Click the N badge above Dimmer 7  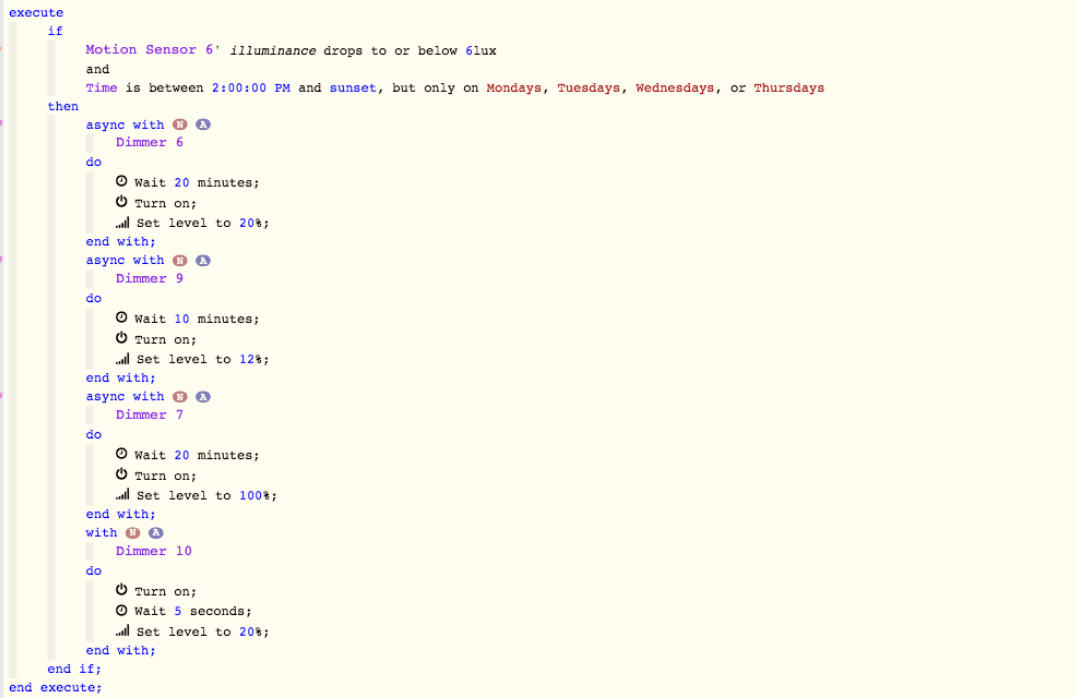pos(180,397)
